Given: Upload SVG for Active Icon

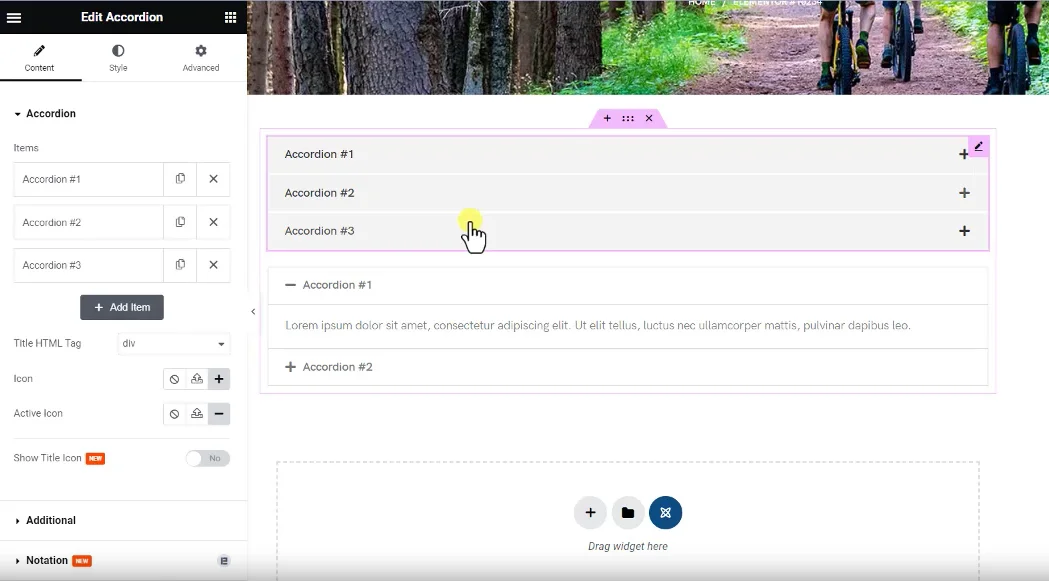Looking at the screenshot, I should coord(197,414).
